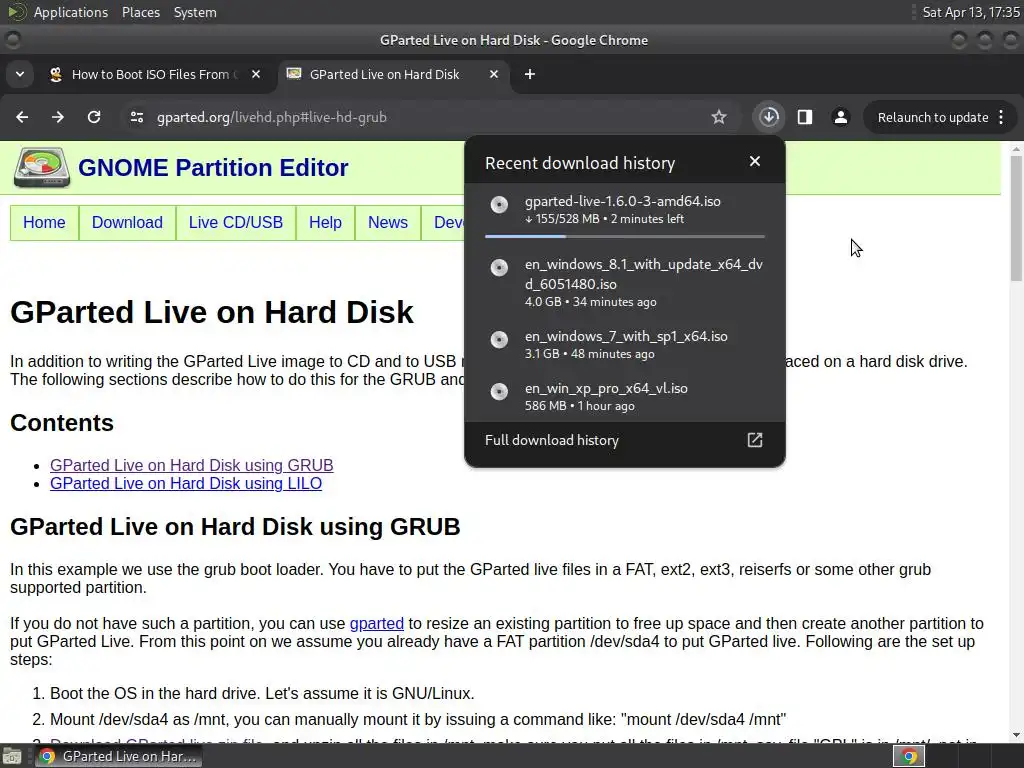This screenshot has height=768, width=1024.
Task: Open full download history external-link icon
Action: (x=755, y=440)
